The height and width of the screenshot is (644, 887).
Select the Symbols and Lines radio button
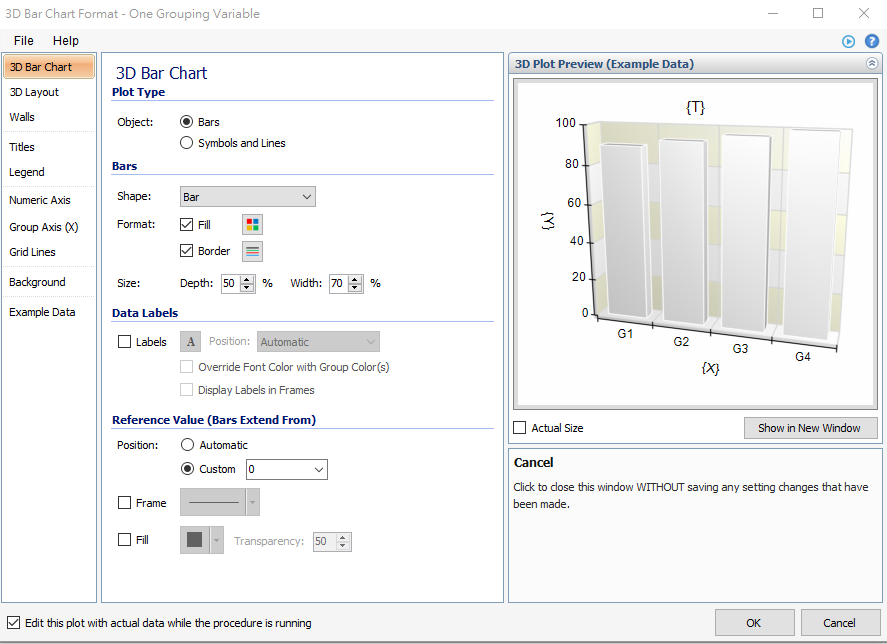(x=186, y=143)
